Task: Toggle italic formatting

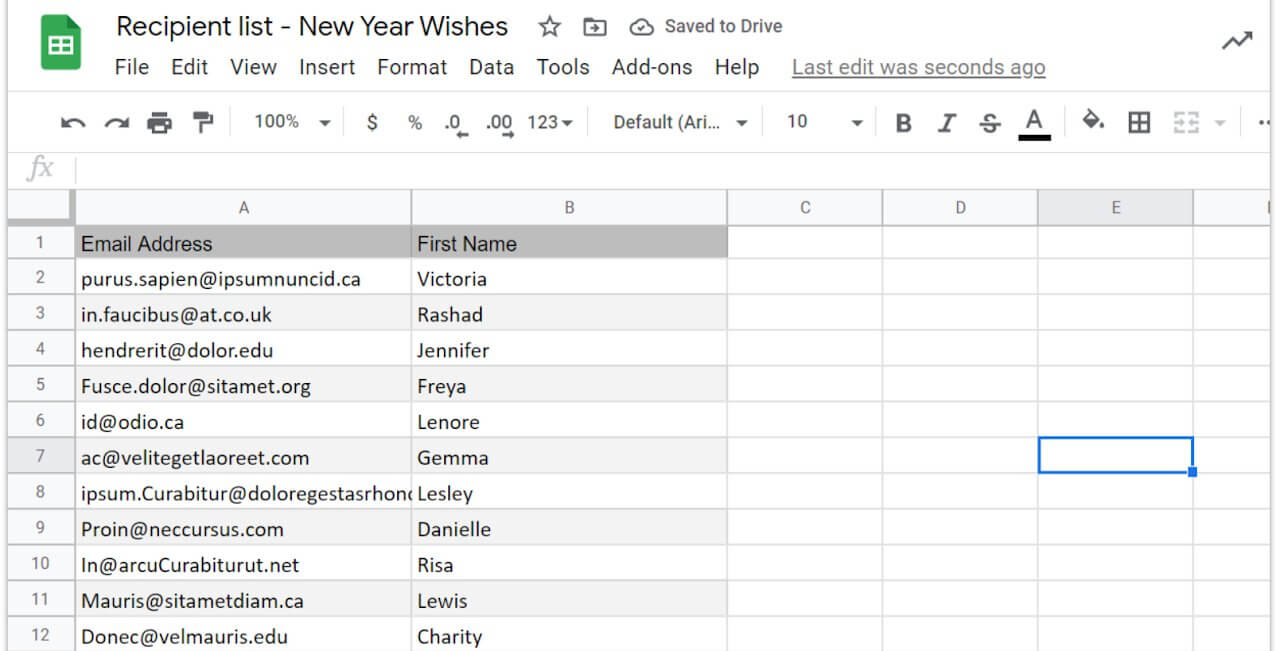Action: (946, 123)
